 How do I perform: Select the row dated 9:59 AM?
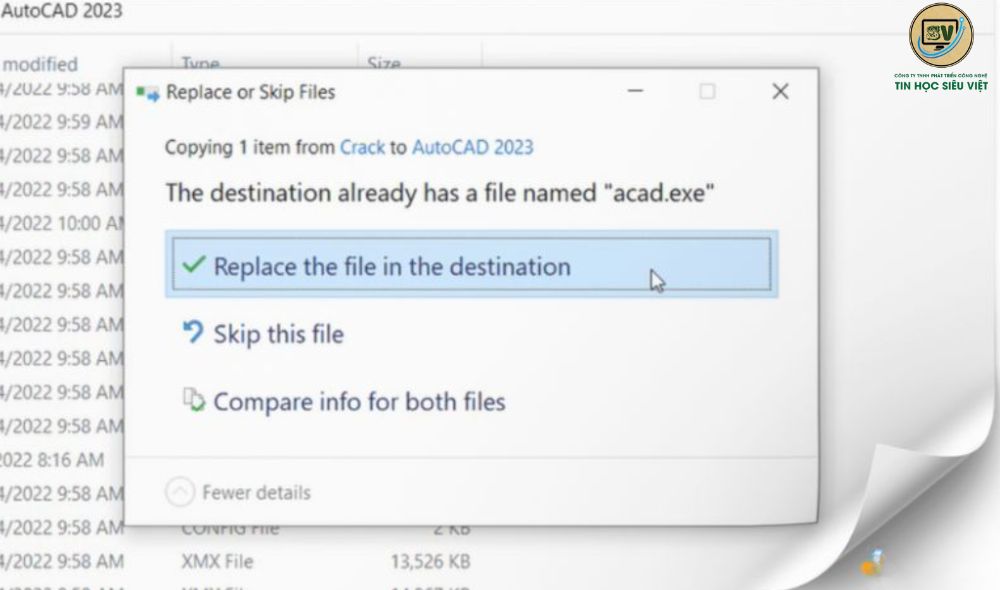[x=62, y=122]
